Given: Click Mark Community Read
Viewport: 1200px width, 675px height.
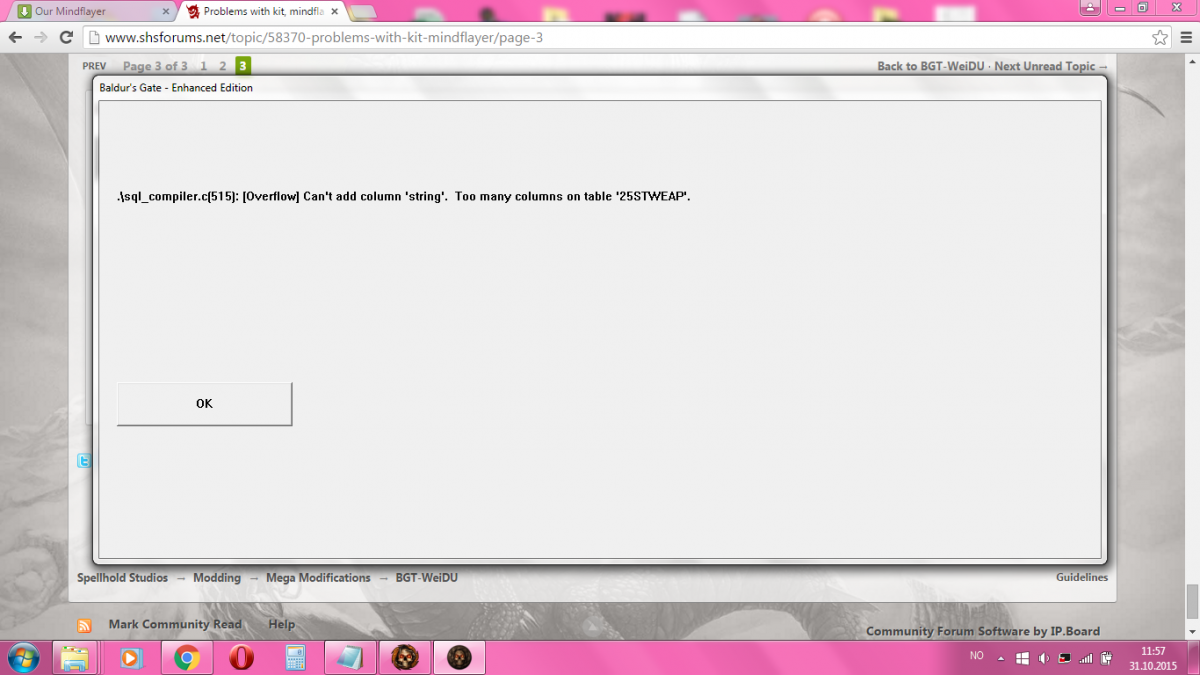Looking at the screenshot, I should 175,624.
